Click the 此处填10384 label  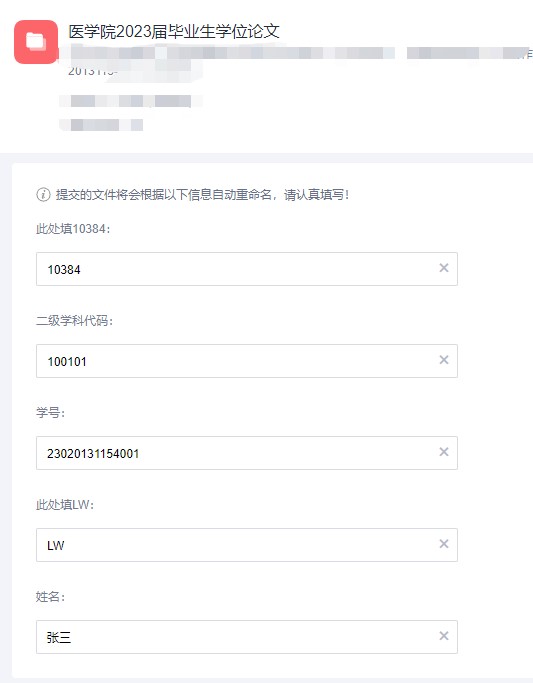point(73,229)
